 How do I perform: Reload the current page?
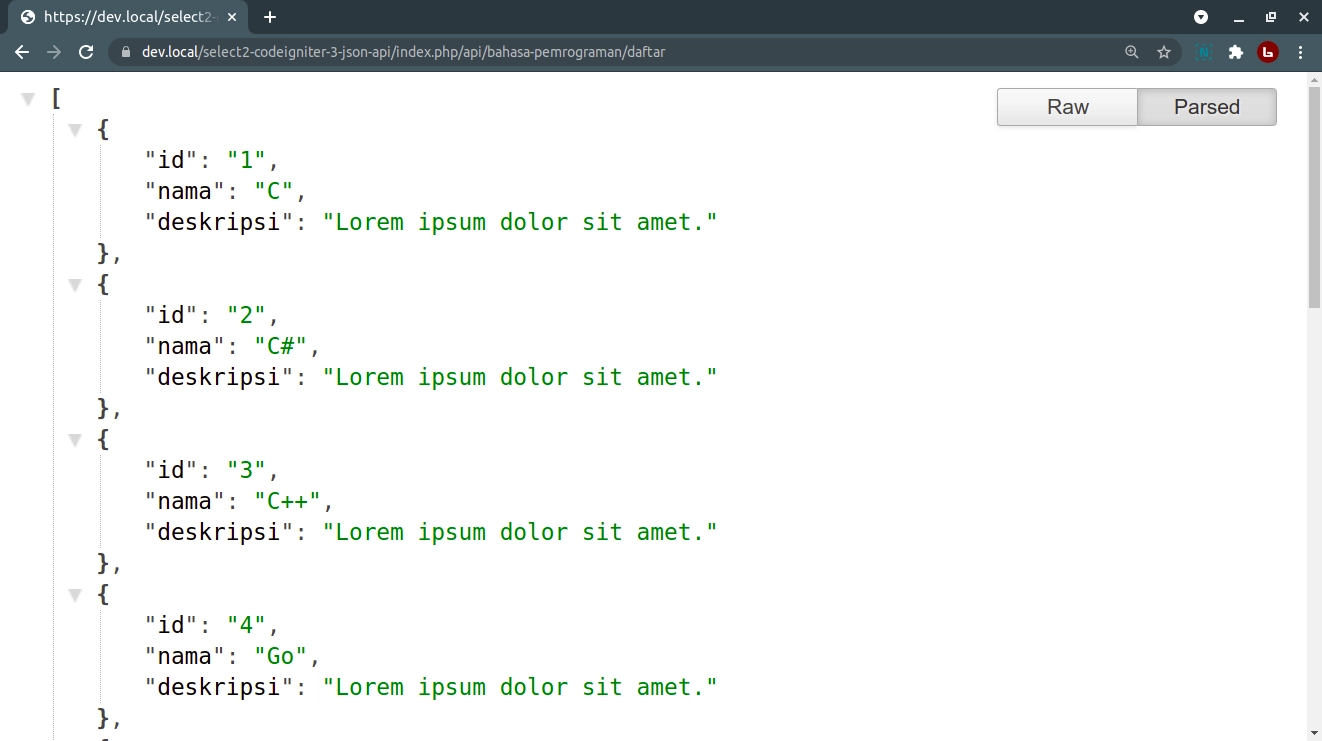pyautogui.click(x=86, y=52)
